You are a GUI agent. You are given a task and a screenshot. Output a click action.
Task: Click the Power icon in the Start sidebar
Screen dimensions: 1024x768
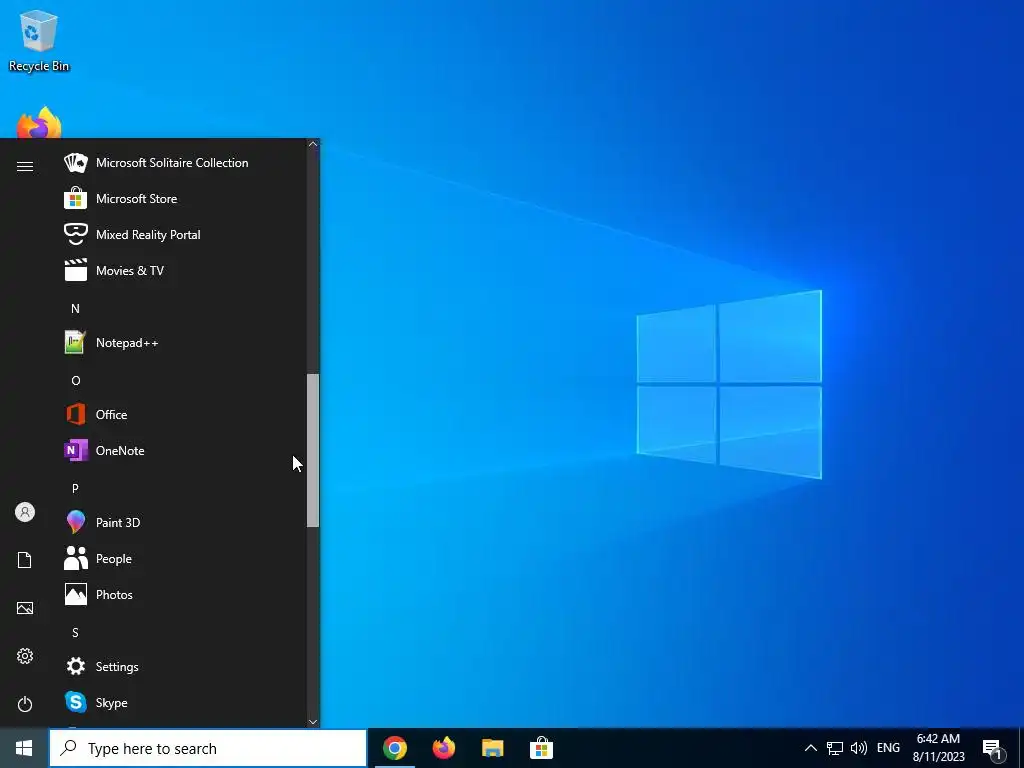tap(25, 704)
